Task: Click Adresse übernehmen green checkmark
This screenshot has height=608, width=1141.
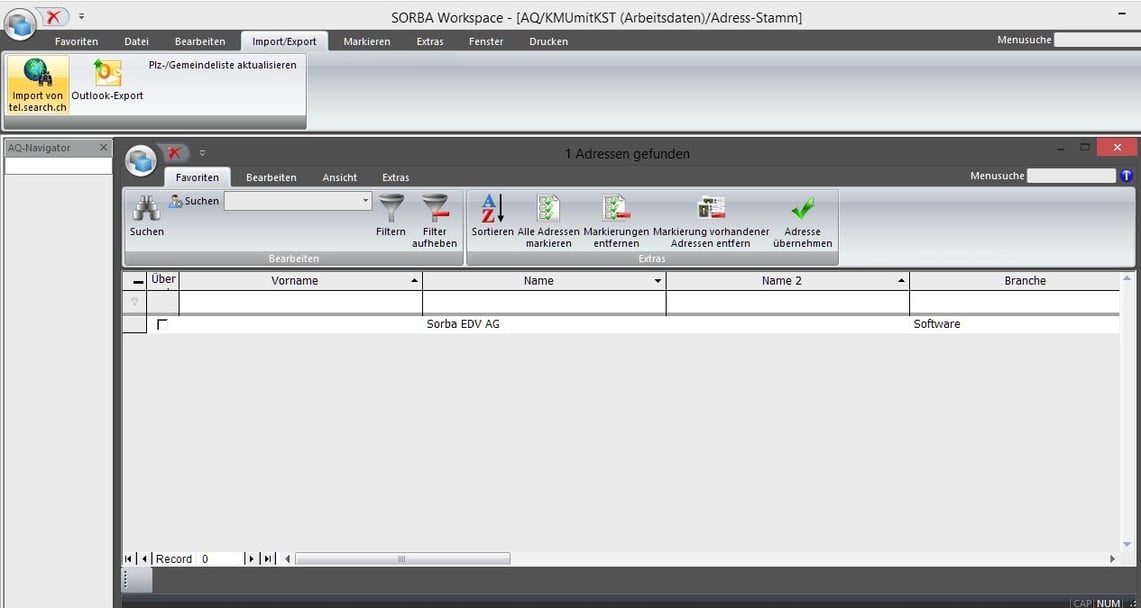Action: point(803,208)
